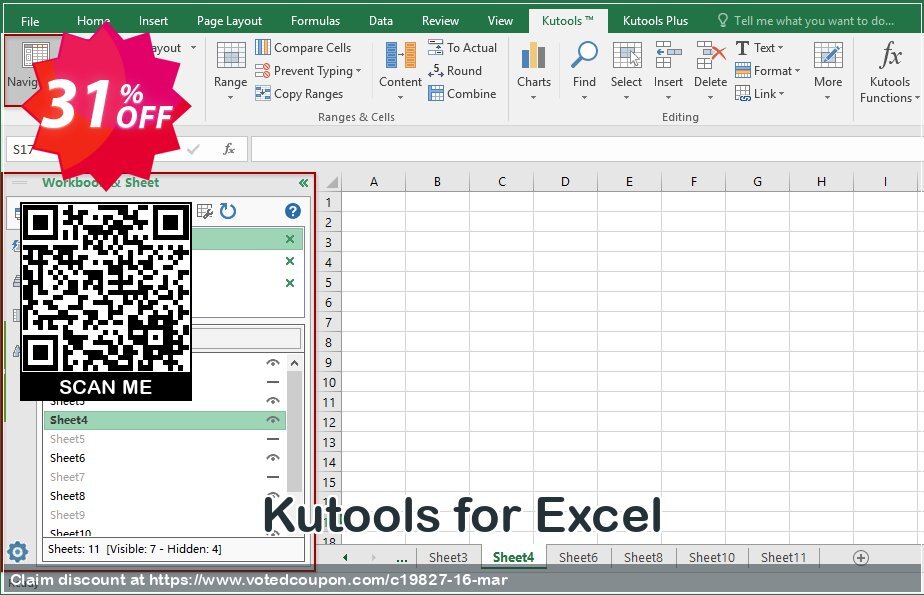
Task: Open navigation pane settings gear
Action: tap(18, 552)
